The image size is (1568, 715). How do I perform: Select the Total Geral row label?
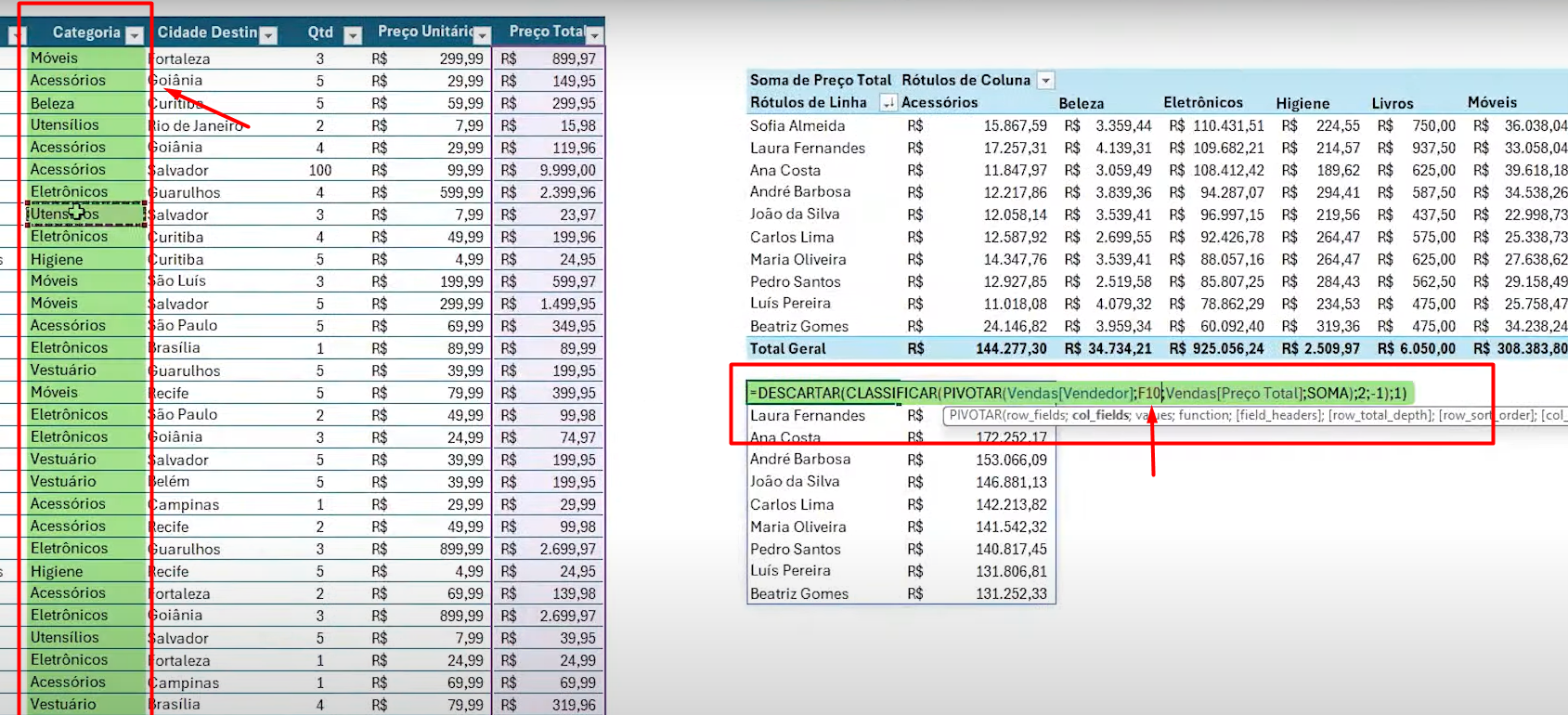pyautogui.click(x=788, y=348)
